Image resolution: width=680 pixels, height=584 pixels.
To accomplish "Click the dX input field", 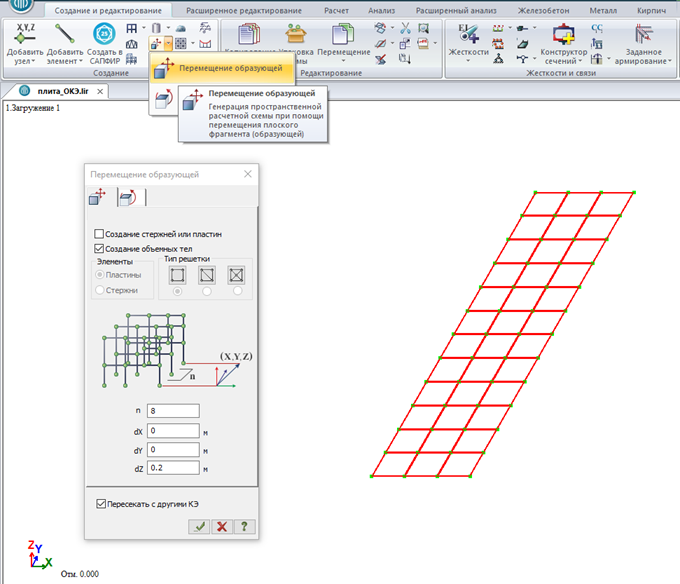I will 173,431.
